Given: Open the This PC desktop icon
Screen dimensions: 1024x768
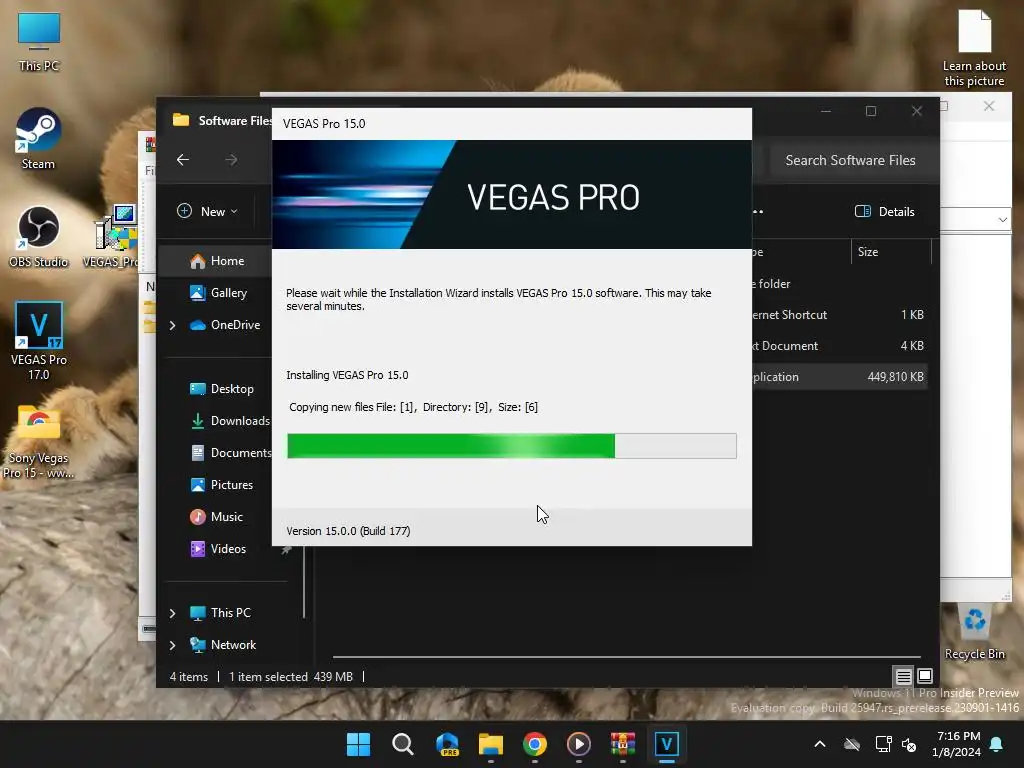Looking at the screenshot, I should [39, 40].
